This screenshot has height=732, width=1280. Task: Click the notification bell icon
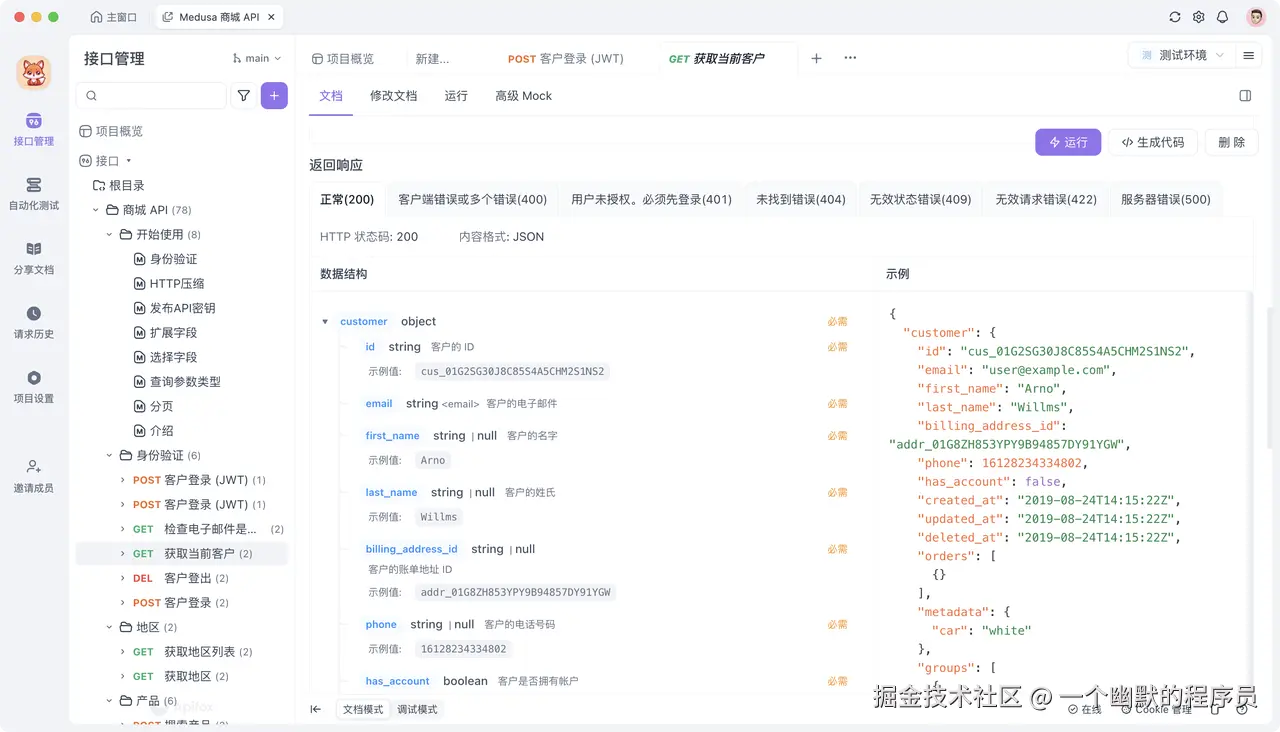(1221, 17)
